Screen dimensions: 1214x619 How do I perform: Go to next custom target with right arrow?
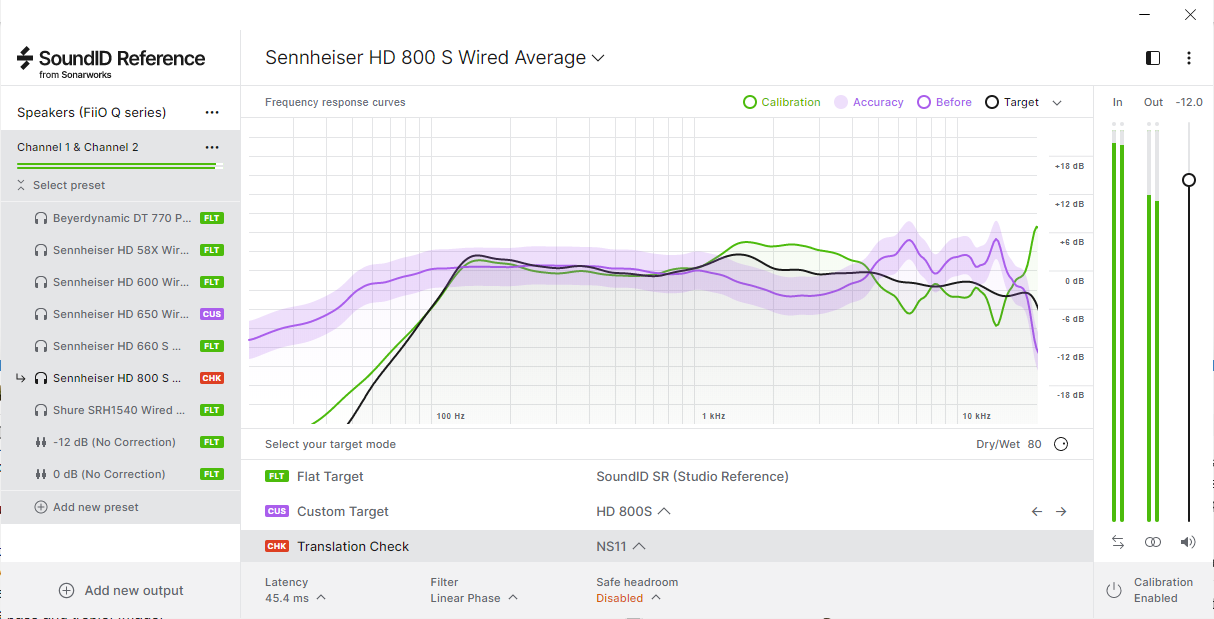(x=1061, y=511)
